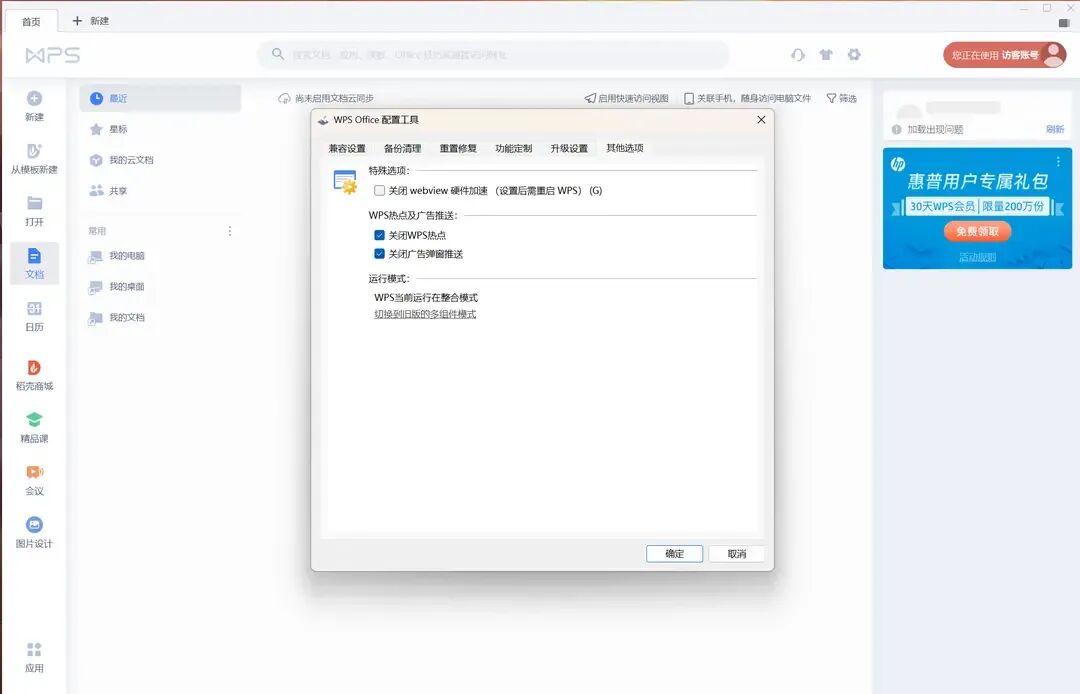Viewport: 1080px width, 694px height.
Task: Click the search input field
Action: tap(493, 54)
